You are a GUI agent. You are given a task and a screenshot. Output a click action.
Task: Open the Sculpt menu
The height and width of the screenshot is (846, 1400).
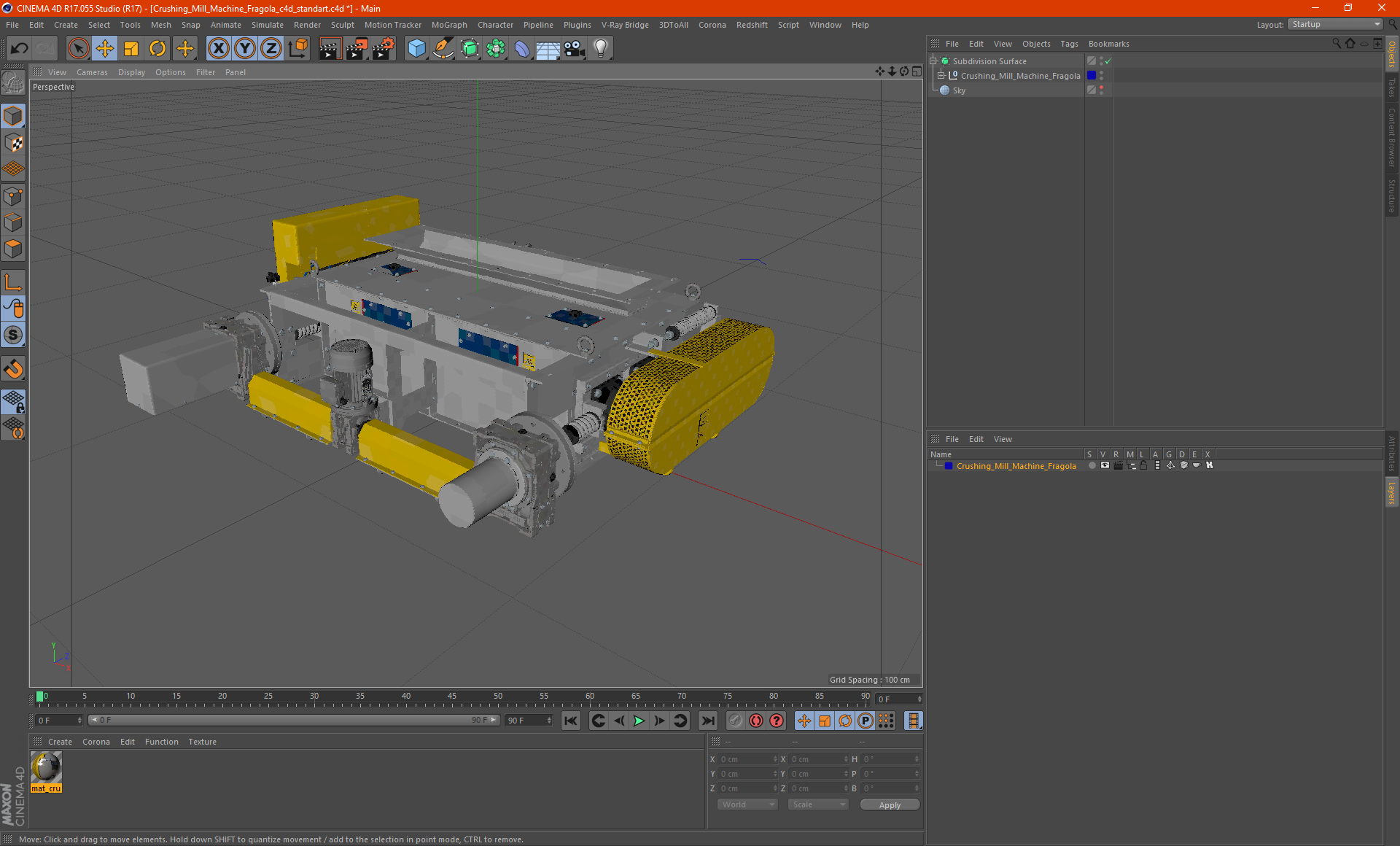(x=342, y=25)
